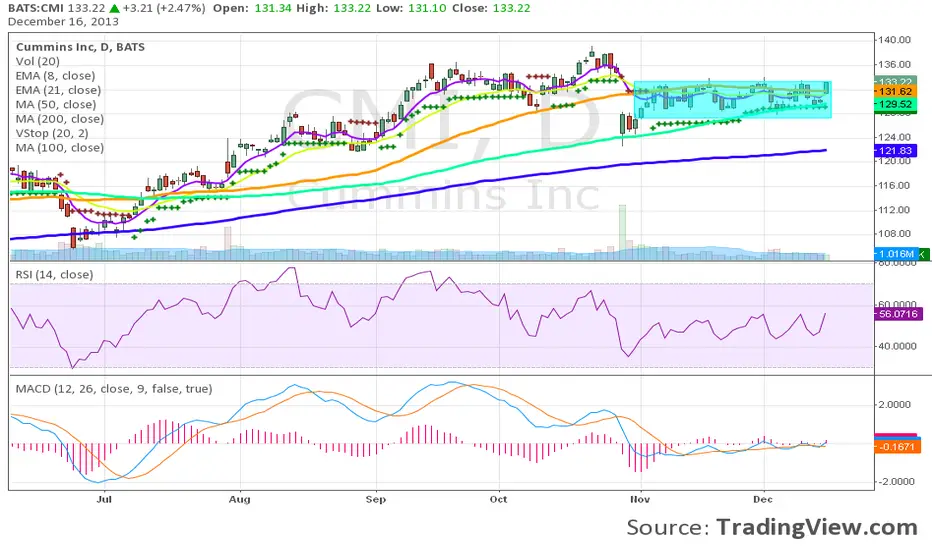The image size is (932, 550).
Task: Click the 136.00 price axis label
Action: [x=895, y=64]
